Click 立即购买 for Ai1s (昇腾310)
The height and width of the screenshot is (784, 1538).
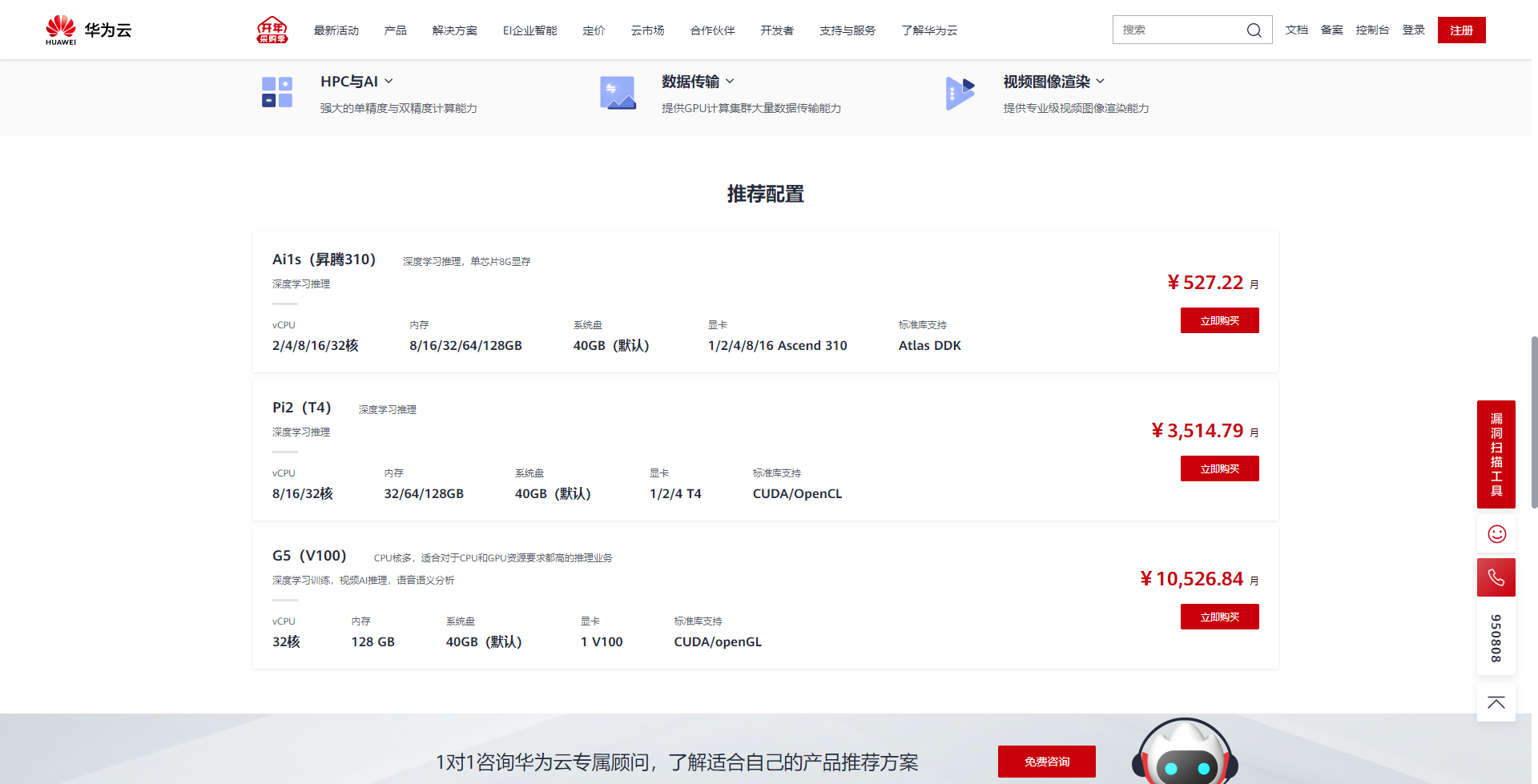(x=1219, y=320)
